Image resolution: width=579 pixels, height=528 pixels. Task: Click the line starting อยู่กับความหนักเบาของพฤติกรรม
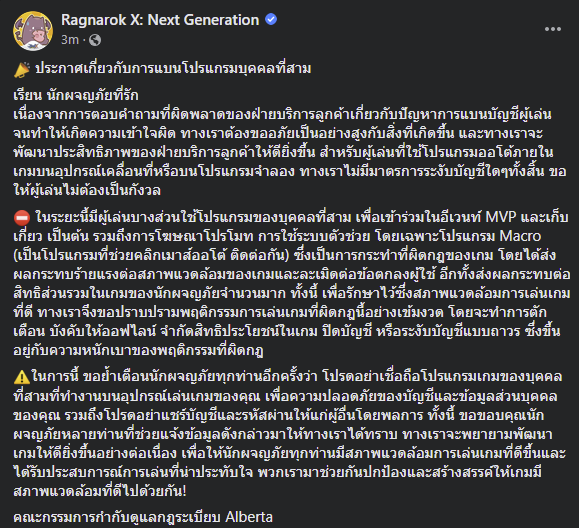click(138, 350)
